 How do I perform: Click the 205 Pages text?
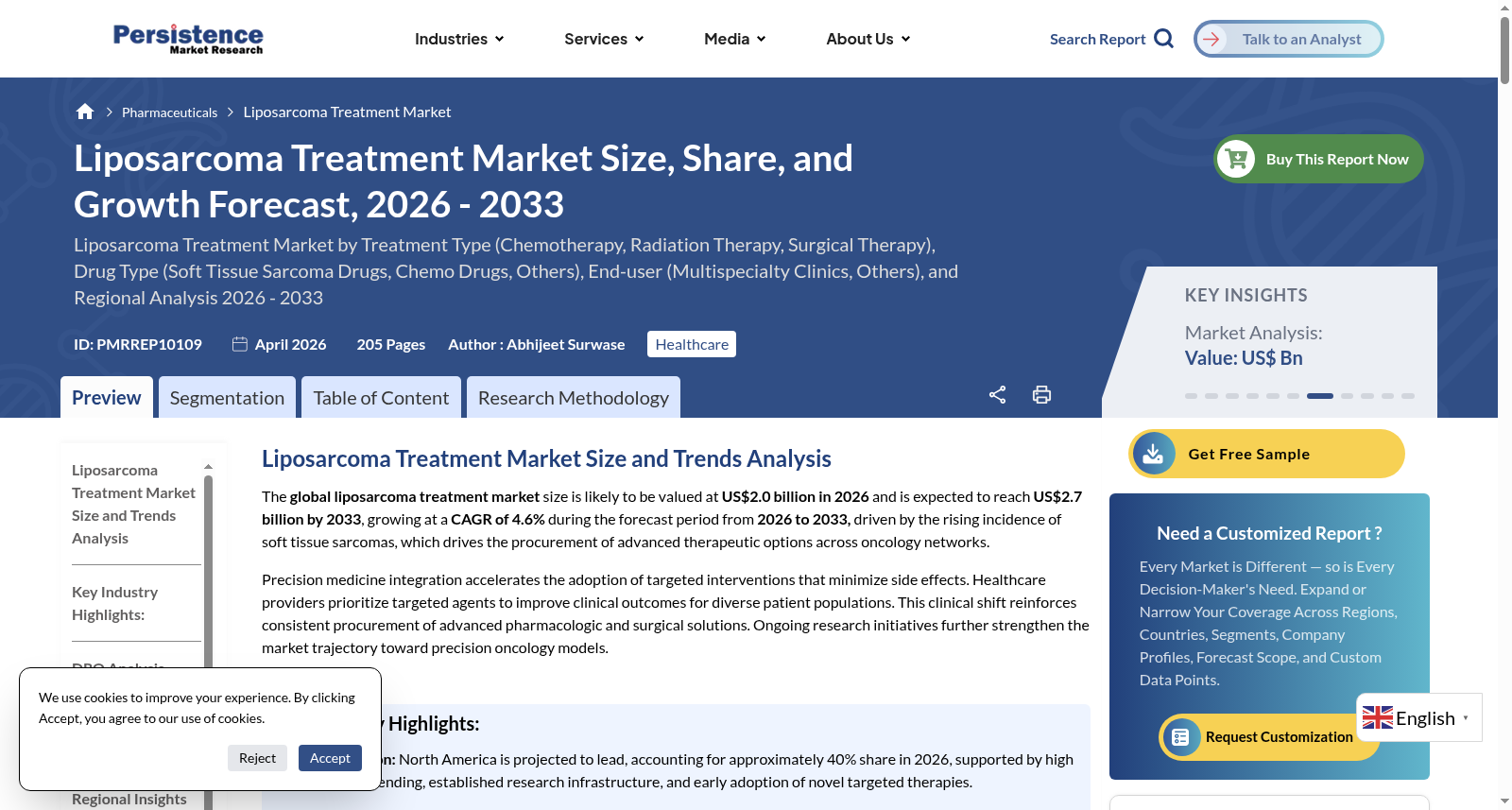pos(391,344)
